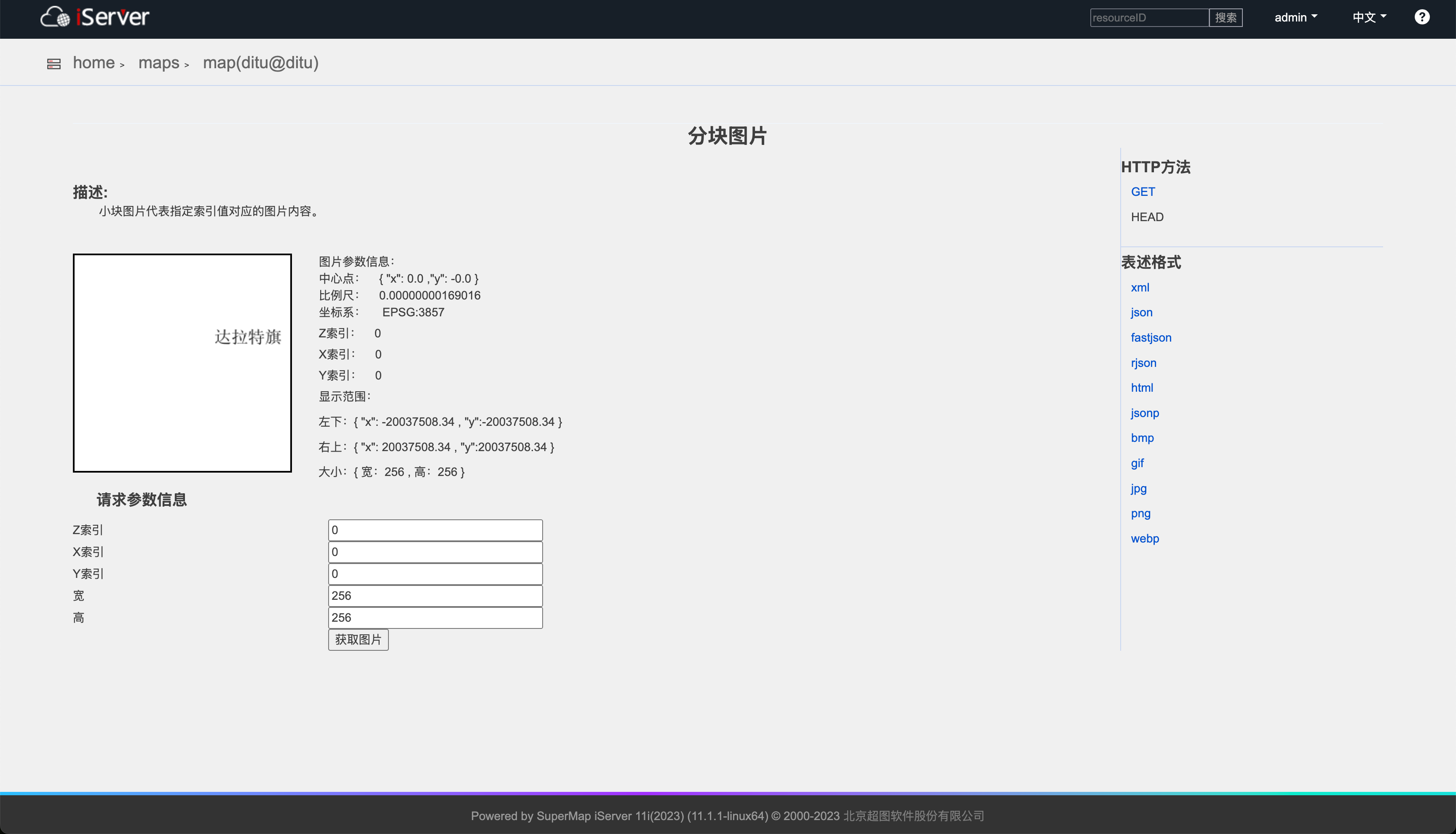Click the tile image preview thumbnail
The width and height of the screenshot is (1456, 834).
point(182,363)
